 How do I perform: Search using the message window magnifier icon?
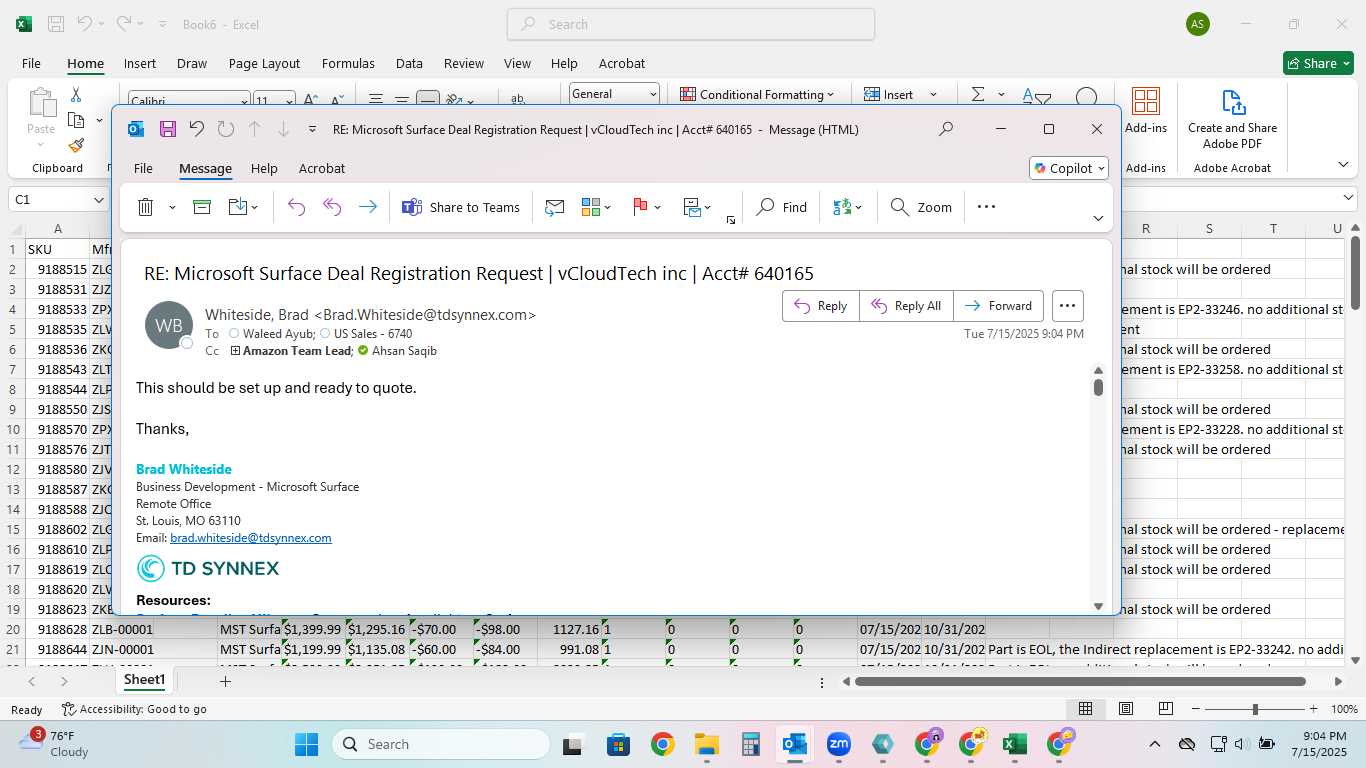coord(946,129)
